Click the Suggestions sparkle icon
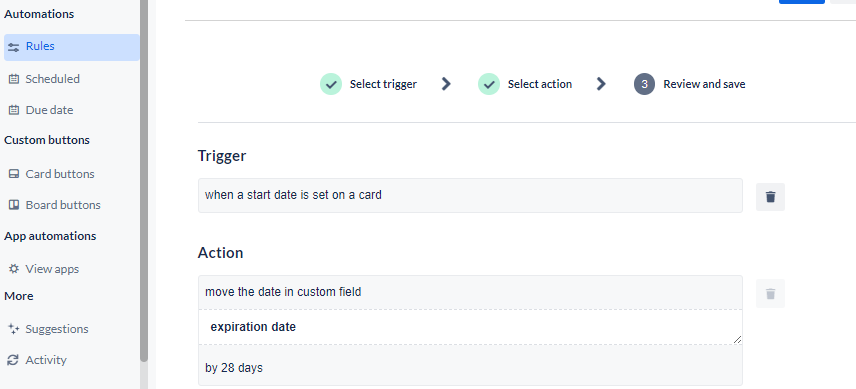856x389 pixels. pyautogui.click(x=14, y=329)
